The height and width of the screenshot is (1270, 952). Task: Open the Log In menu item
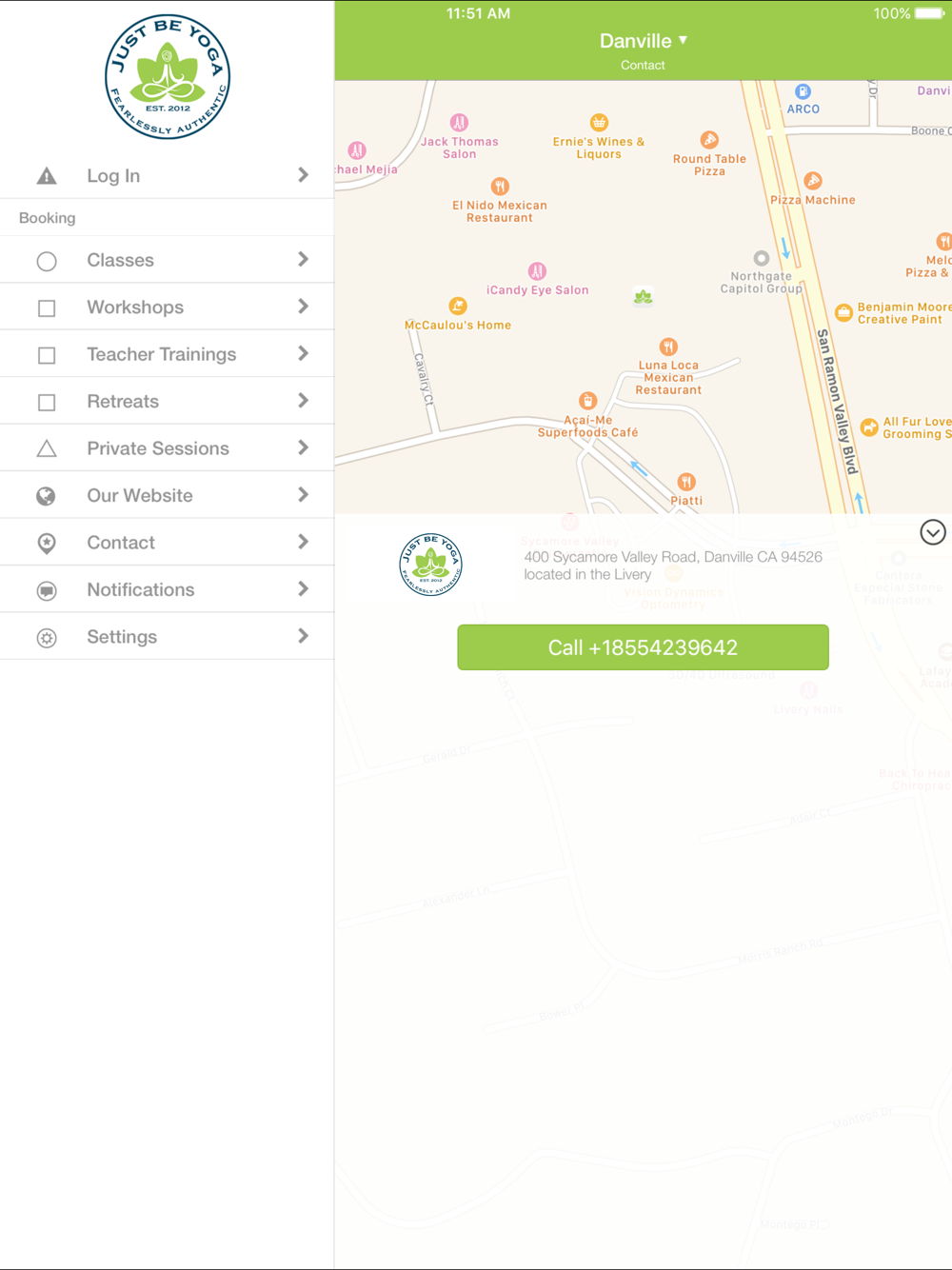[167, 175]
